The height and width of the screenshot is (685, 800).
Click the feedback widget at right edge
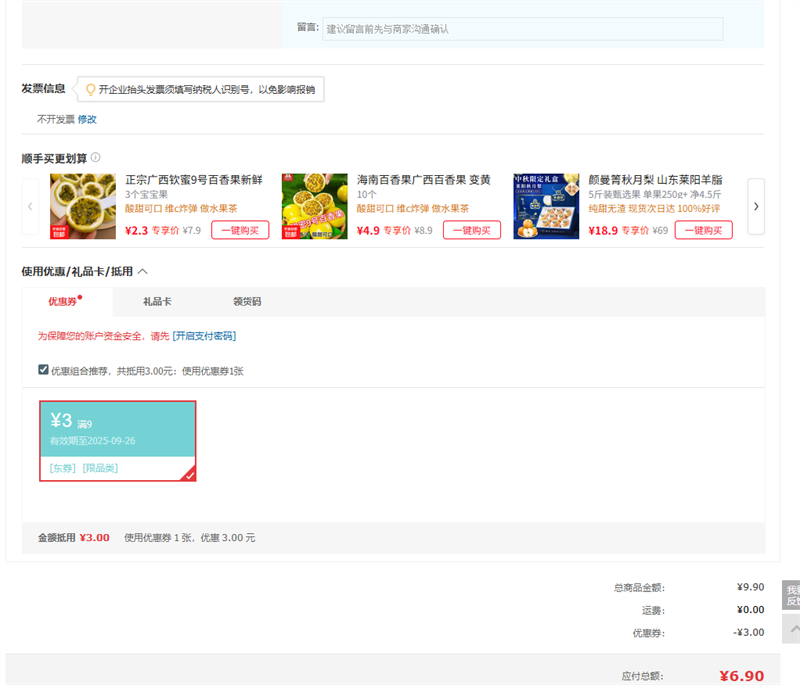tap(791, 595)
